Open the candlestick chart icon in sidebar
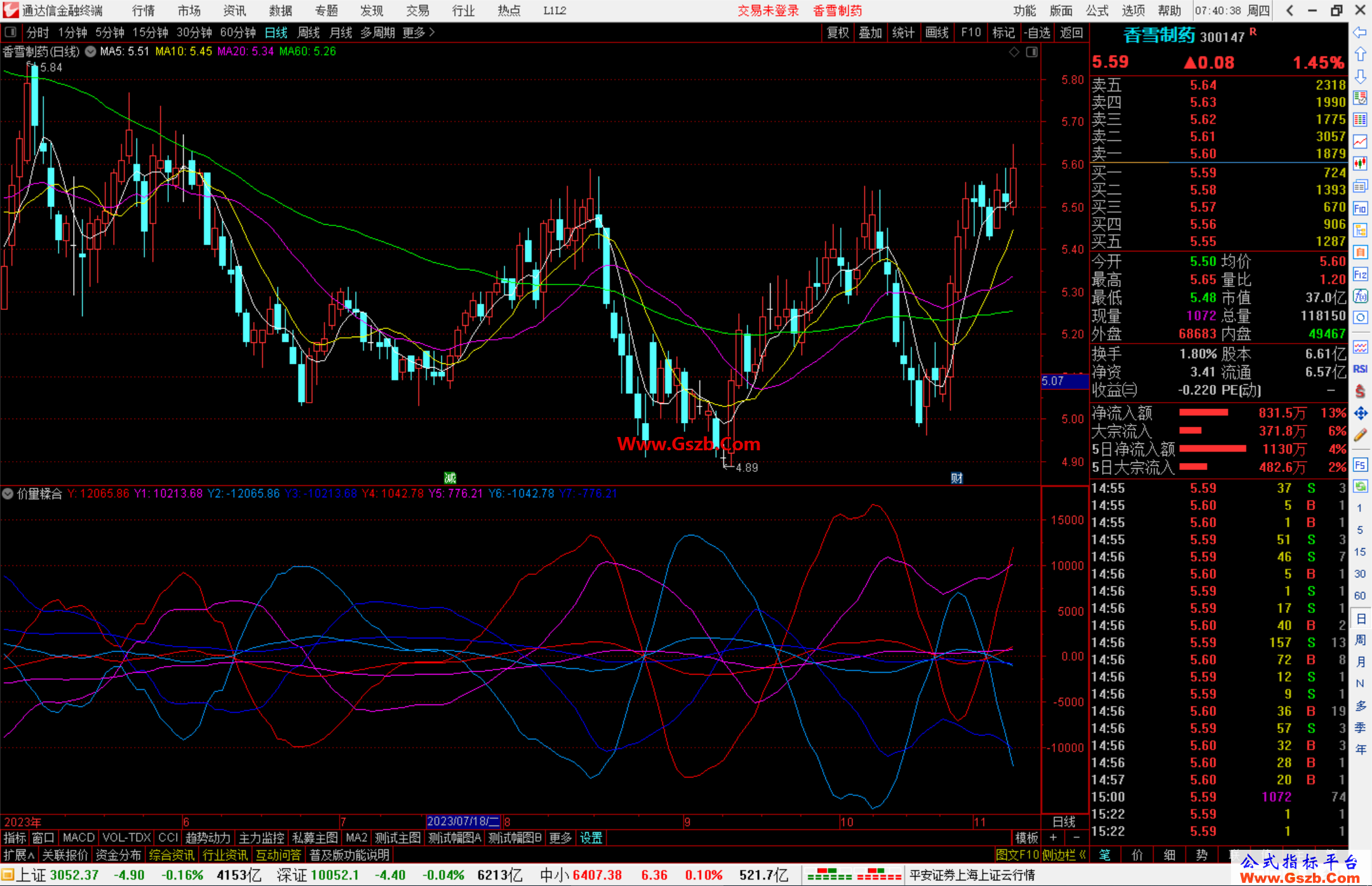 coord(1360,164)
